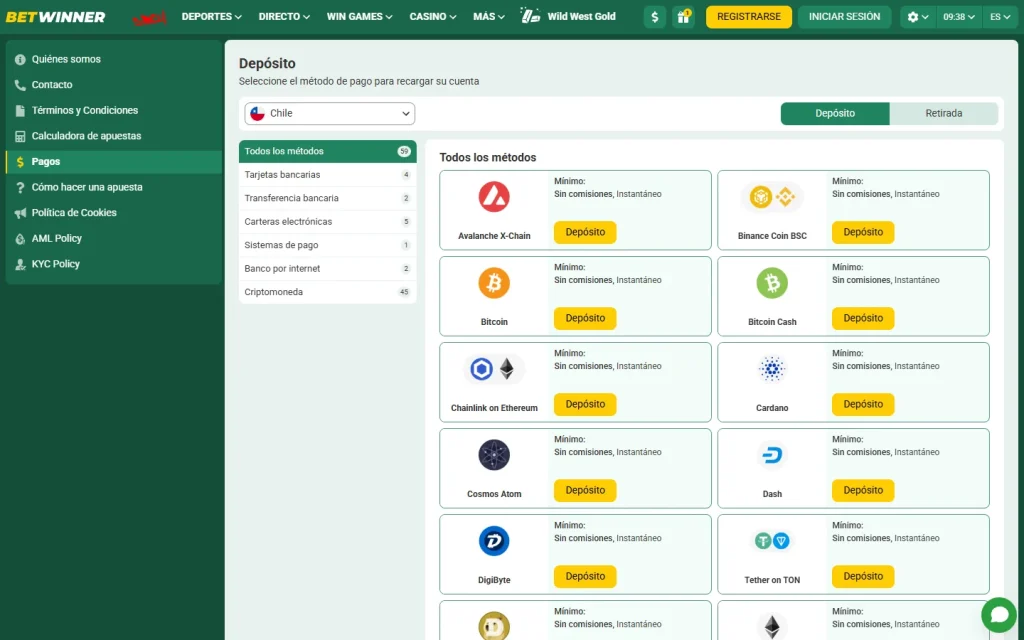Click Depósito button for Dash

point(863,490)
